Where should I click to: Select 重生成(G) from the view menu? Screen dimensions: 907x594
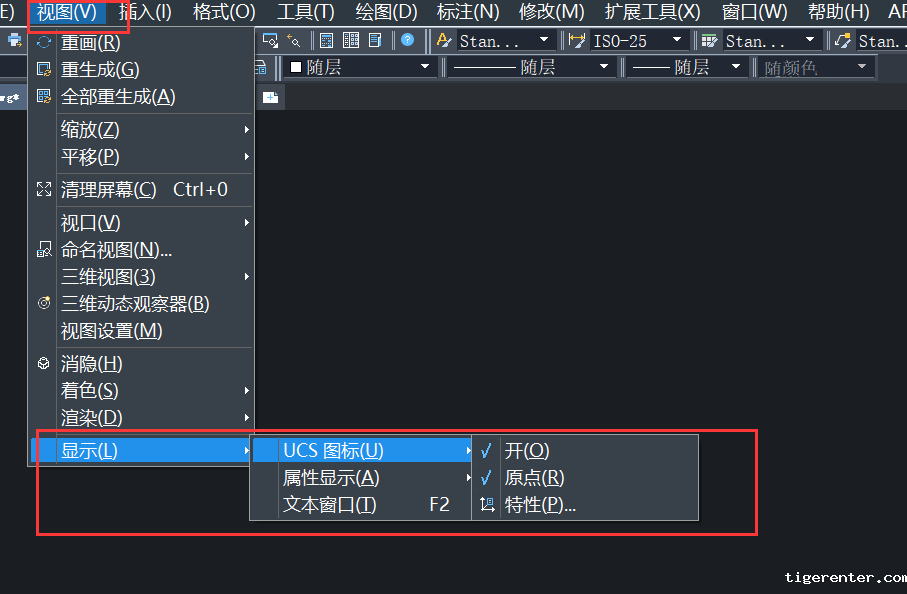tap(100, 70)
